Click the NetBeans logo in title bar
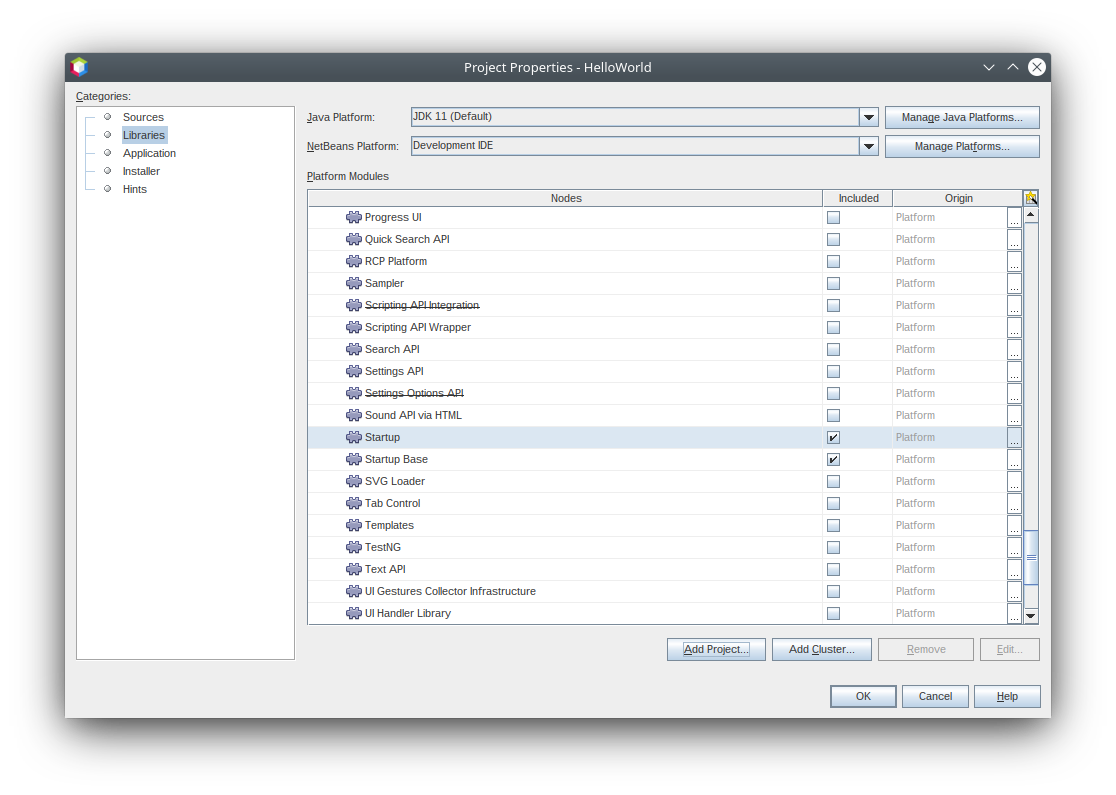Image resolution: width=1116 pixels, height=795 pixels. 79,67
